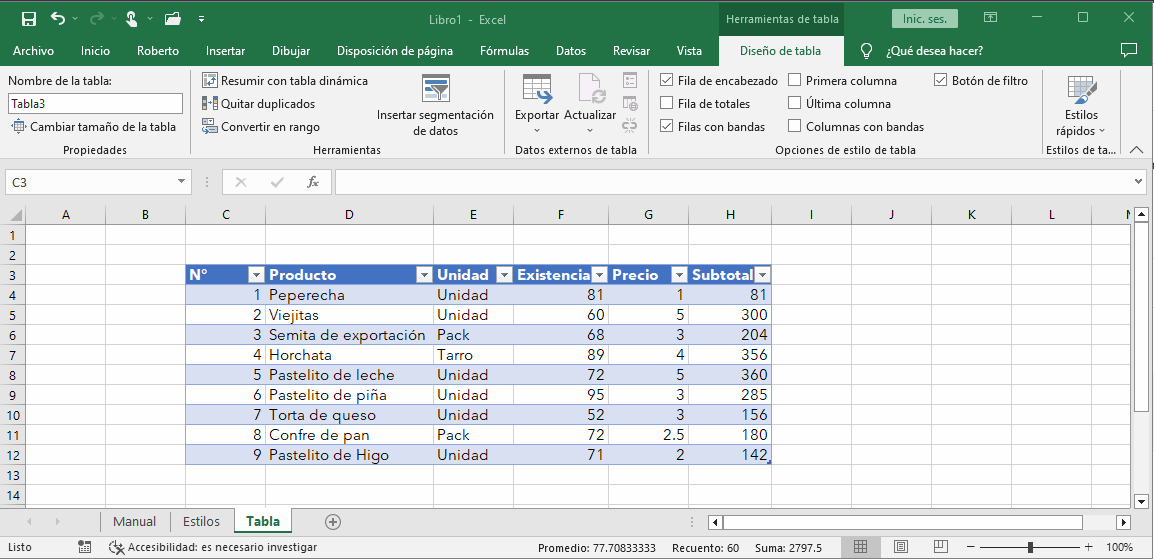1154x559 pixels.
Task: Click Insertar segmentación de datos
Action: tap(435, 106)
